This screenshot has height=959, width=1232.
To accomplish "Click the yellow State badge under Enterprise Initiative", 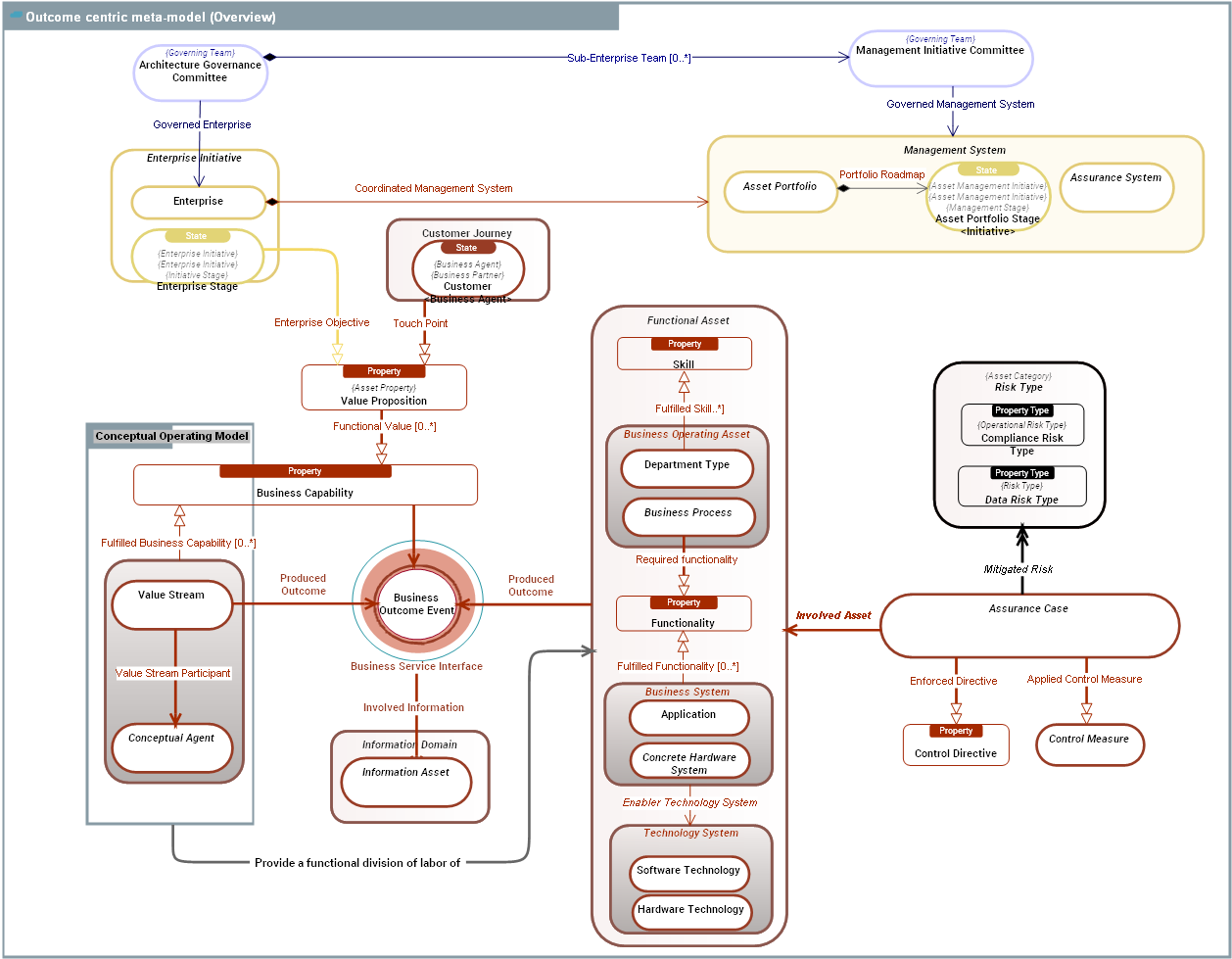I will 196,236.
